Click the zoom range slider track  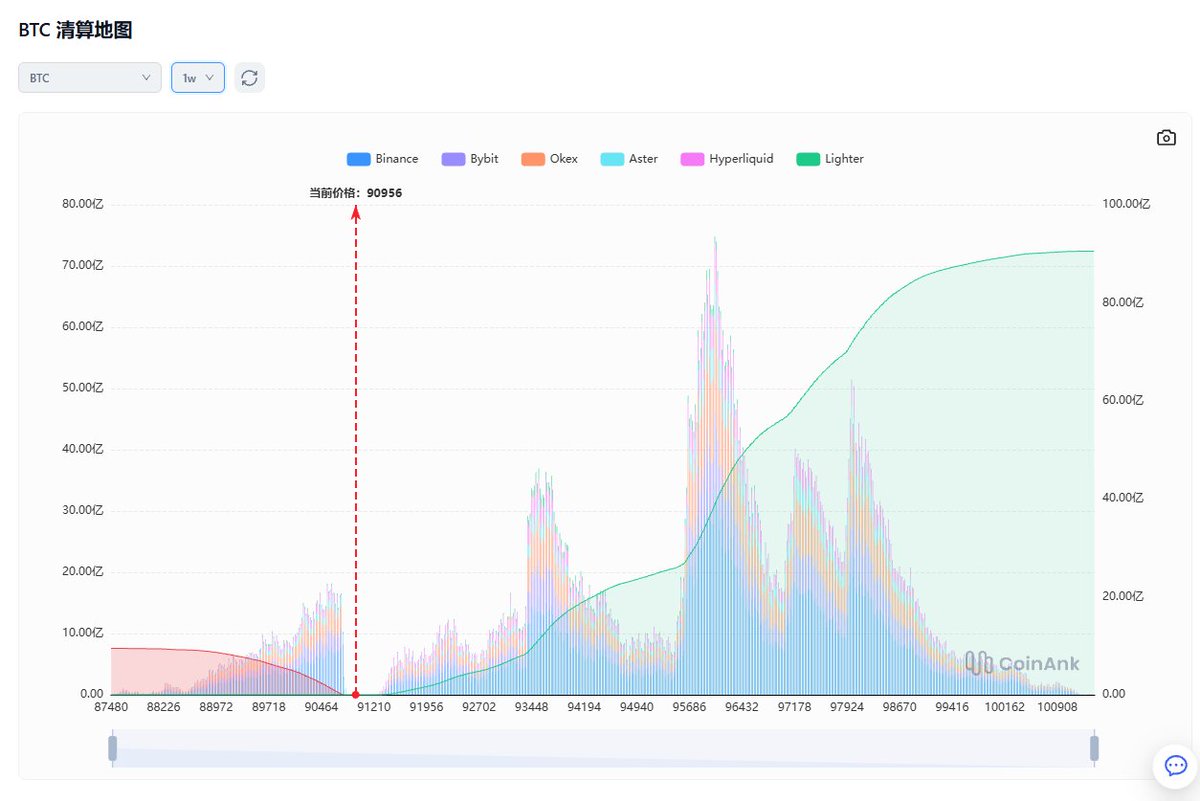[x=600, y=748]
